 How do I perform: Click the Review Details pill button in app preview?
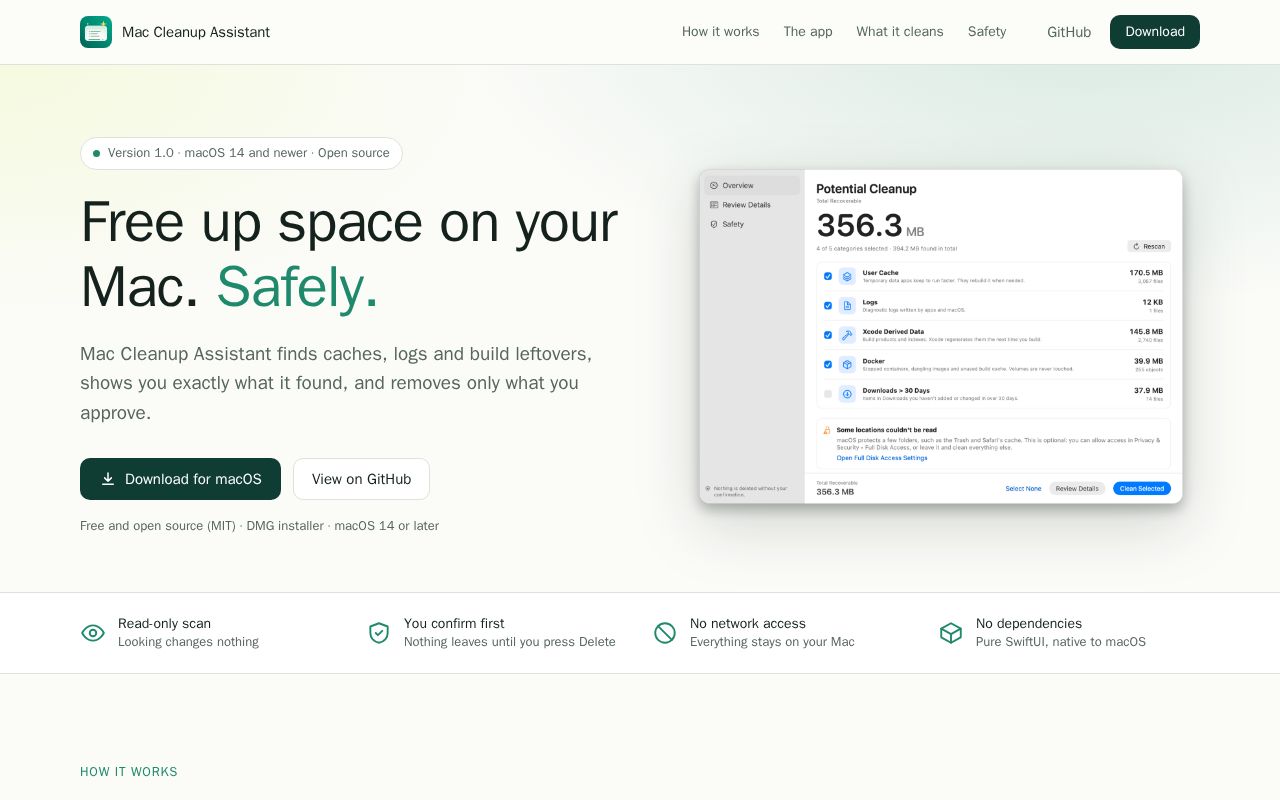(1077, 488)
